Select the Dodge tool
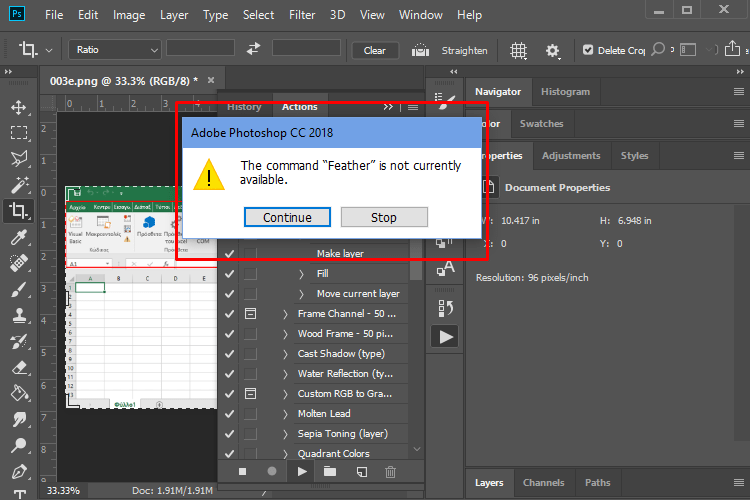This screenshot has height=500, width=750. (x=19, y=445)
